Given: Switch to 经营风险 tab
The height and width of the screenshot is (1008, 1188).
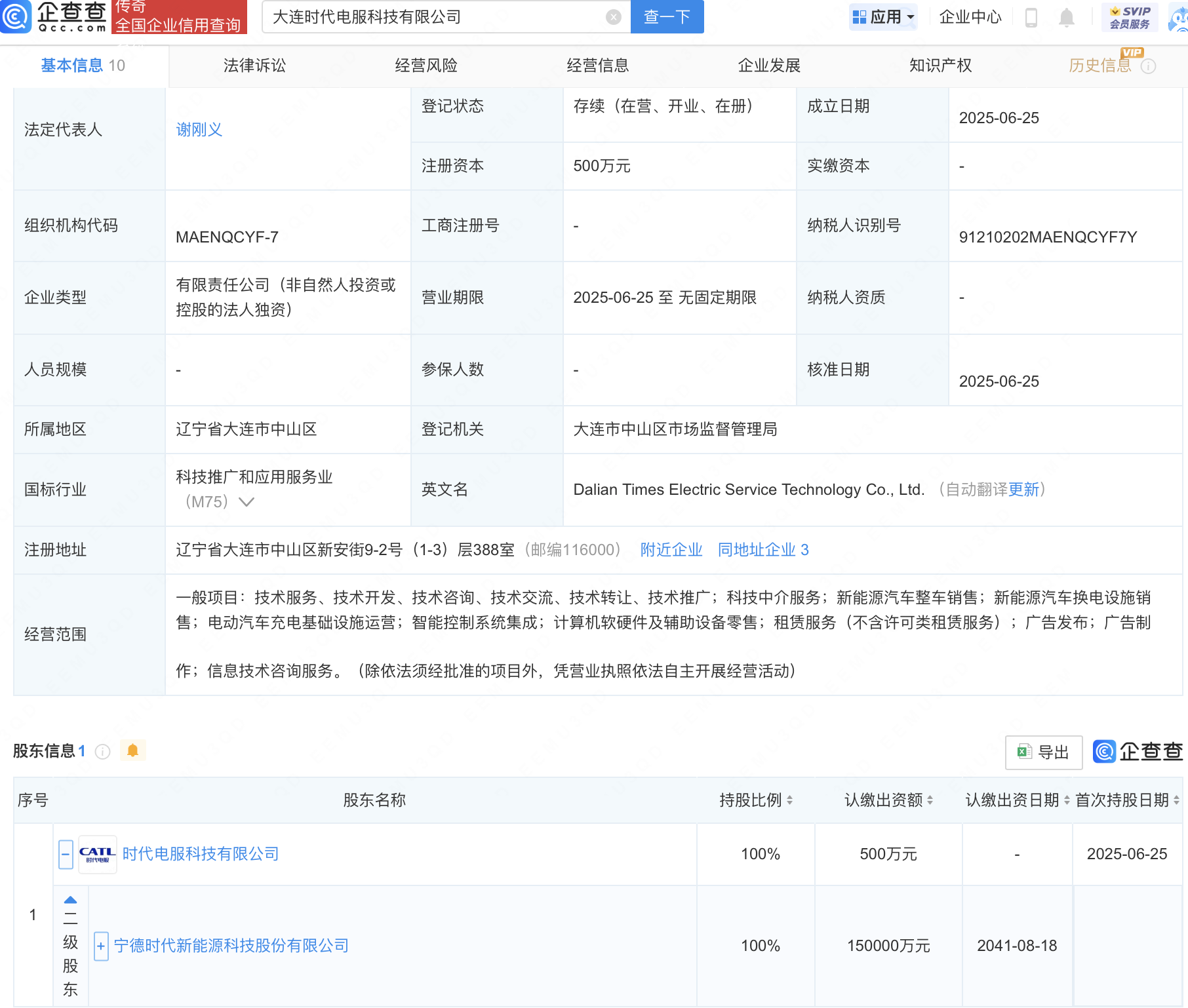Looking at the screenshot, I should click(x=426, y=66).
